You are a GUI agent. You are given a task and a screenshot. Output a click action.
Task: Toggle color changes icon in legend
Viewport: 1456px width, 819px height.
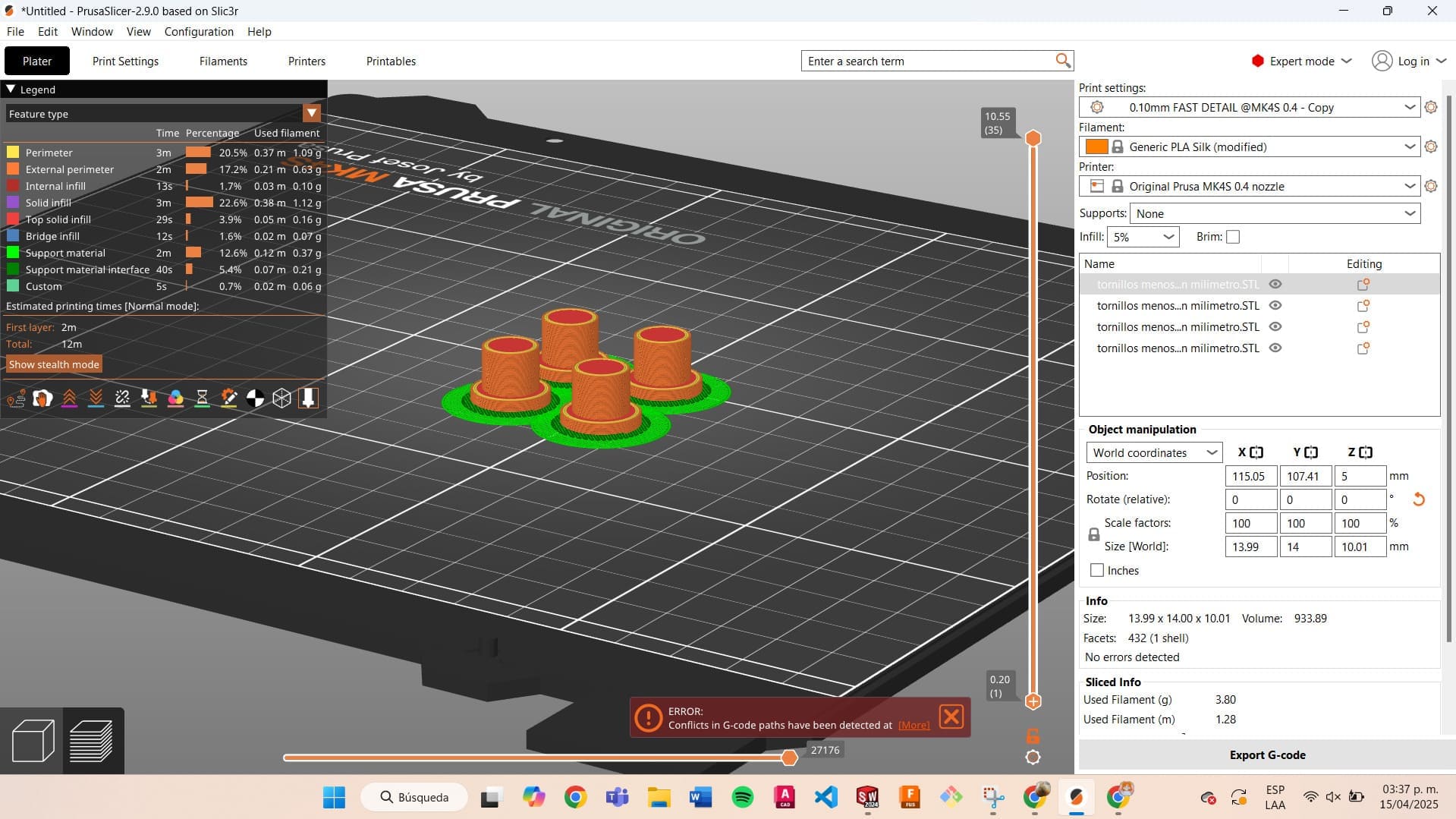coord(175,398)
